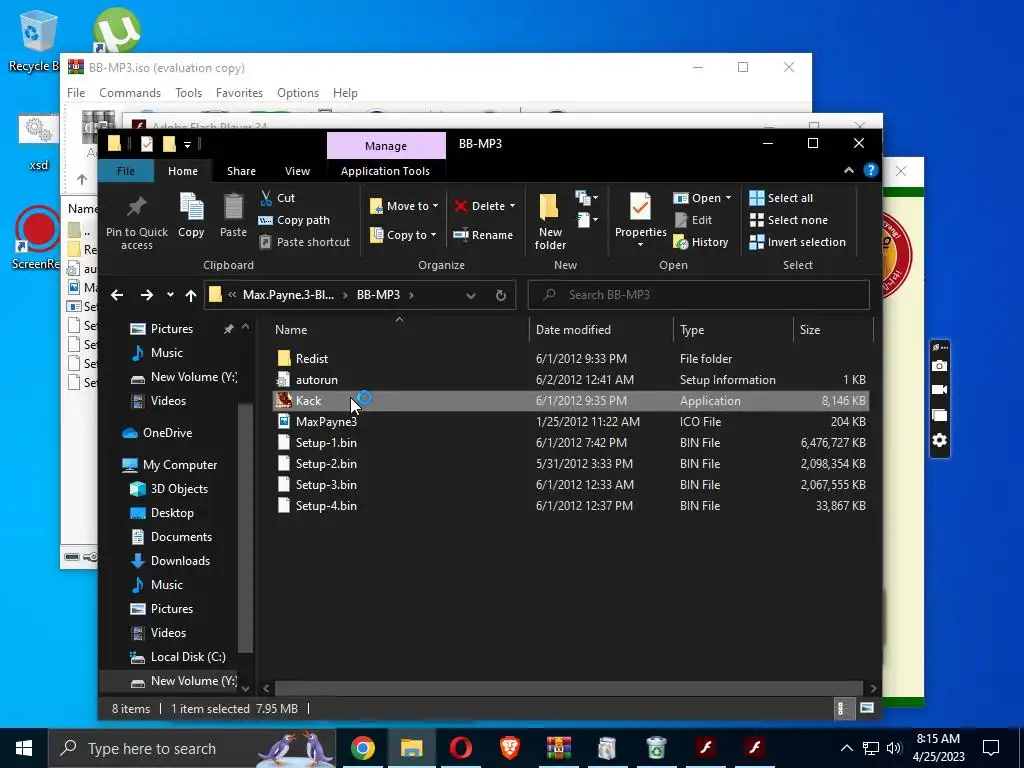Open Opera browser from the taskbar
This screenshot has height=768, width=1024.
click(460, 748)
